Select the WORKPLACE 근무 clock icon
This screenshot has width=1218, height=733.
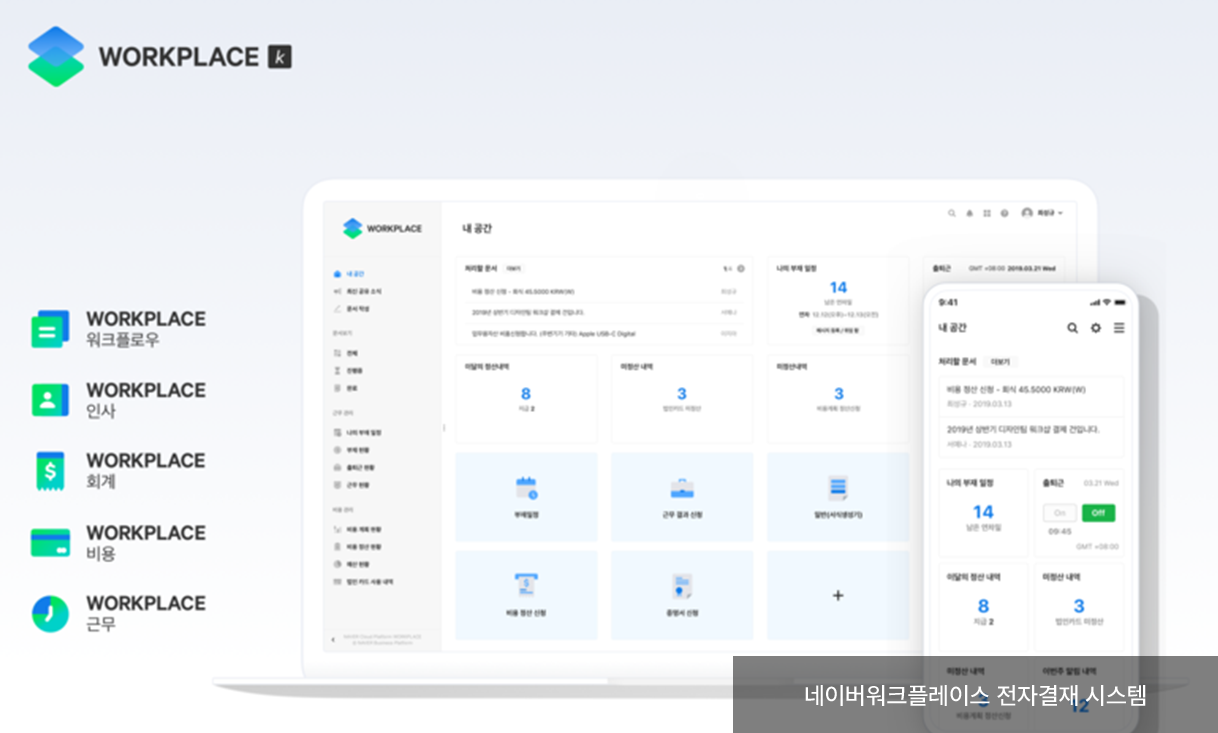(50, 614)
